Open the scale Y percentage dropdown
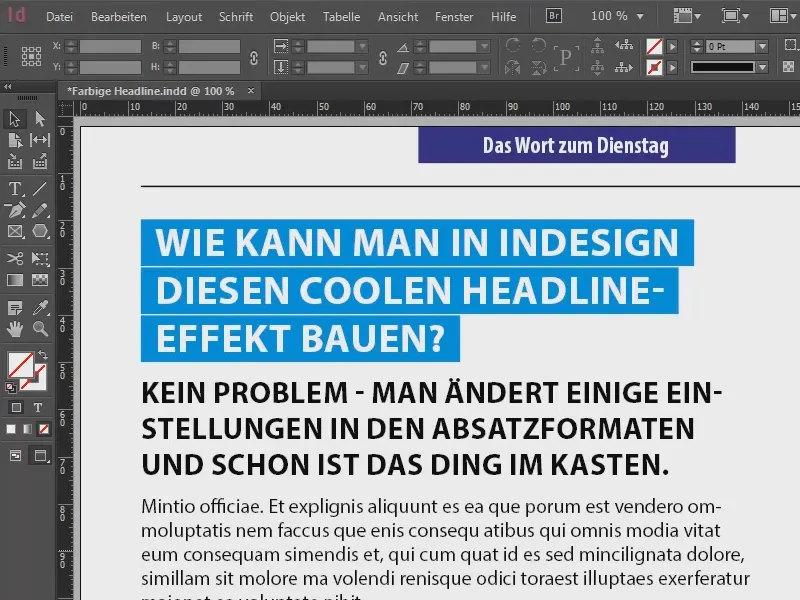This screenshot has width=800, height=600. click(x=362, y=67)
